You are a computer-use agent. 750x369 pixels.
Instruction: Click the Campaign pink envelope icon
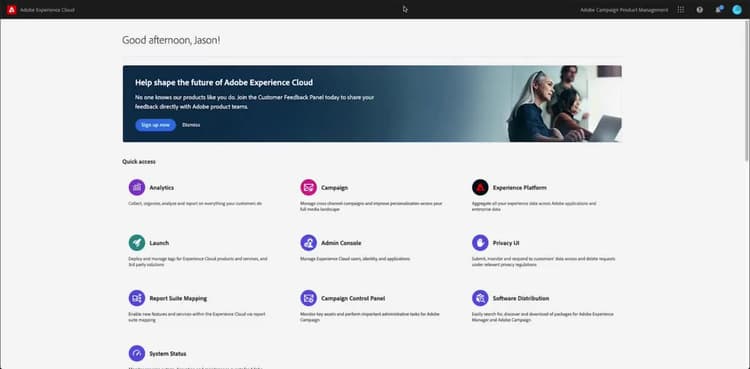[x=309, y=187]
